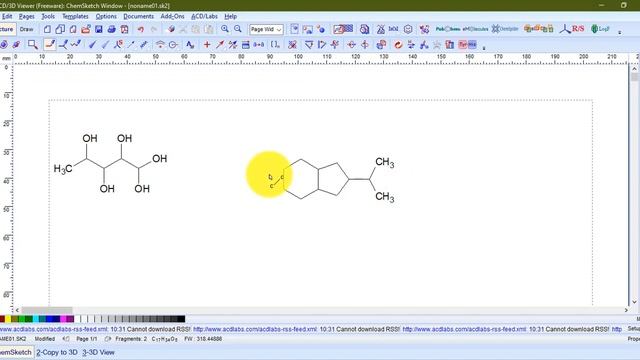The height and width of the screenshot is (360, 640).
Task: Click the brackets tool icon
Action: click(276, 44)
